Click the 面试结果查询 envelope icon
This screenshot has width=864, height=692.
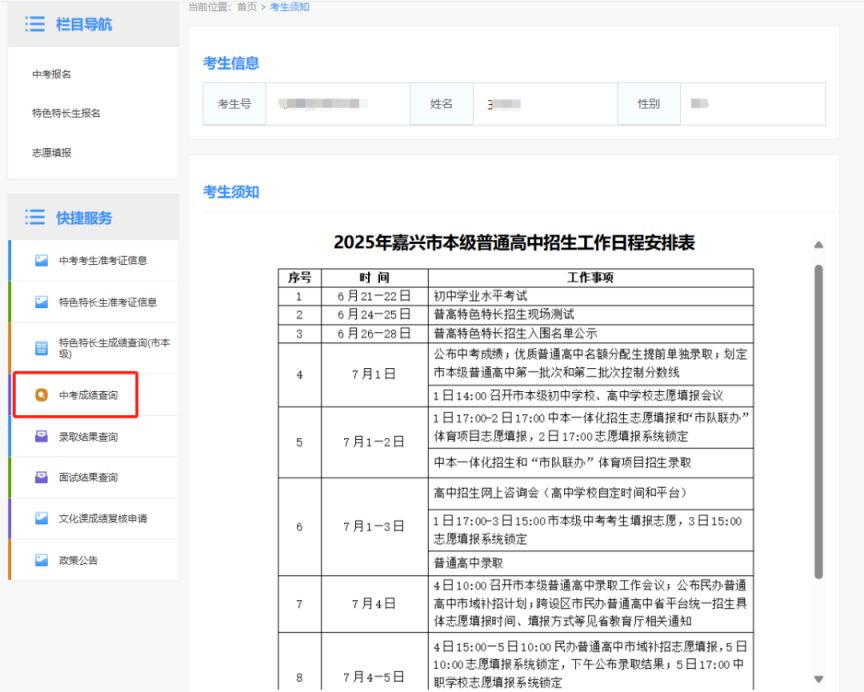pos(42,478)
